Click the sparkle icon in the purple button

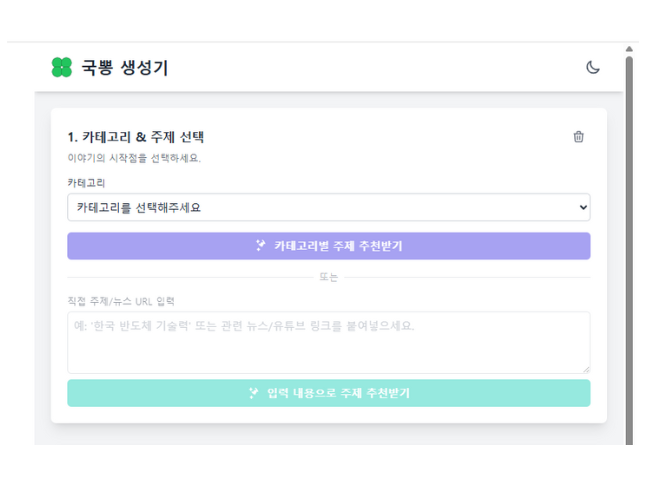tap(261, 246)
